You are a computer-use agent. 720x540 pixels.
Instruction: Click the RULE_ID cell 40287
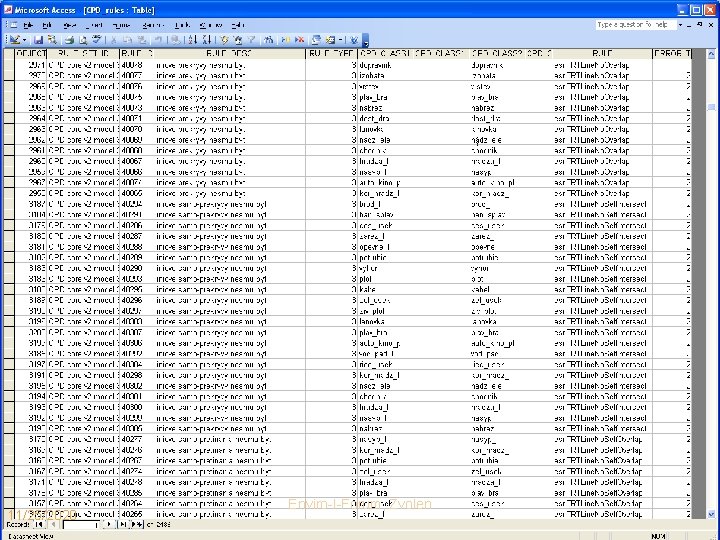click(137, 236)
